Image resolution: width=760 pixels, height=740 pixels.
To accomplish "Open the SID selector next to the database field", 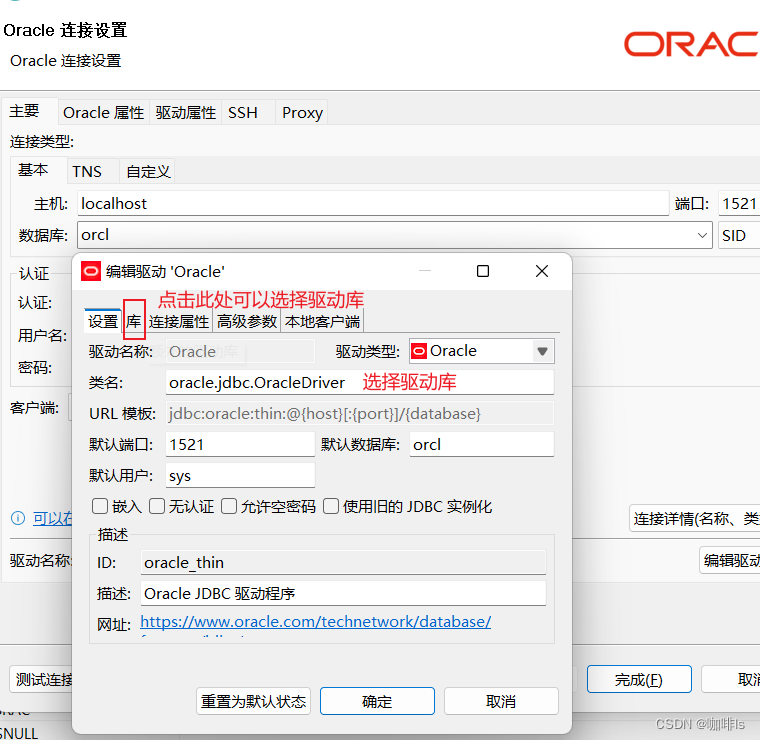I will pos(739,236).
